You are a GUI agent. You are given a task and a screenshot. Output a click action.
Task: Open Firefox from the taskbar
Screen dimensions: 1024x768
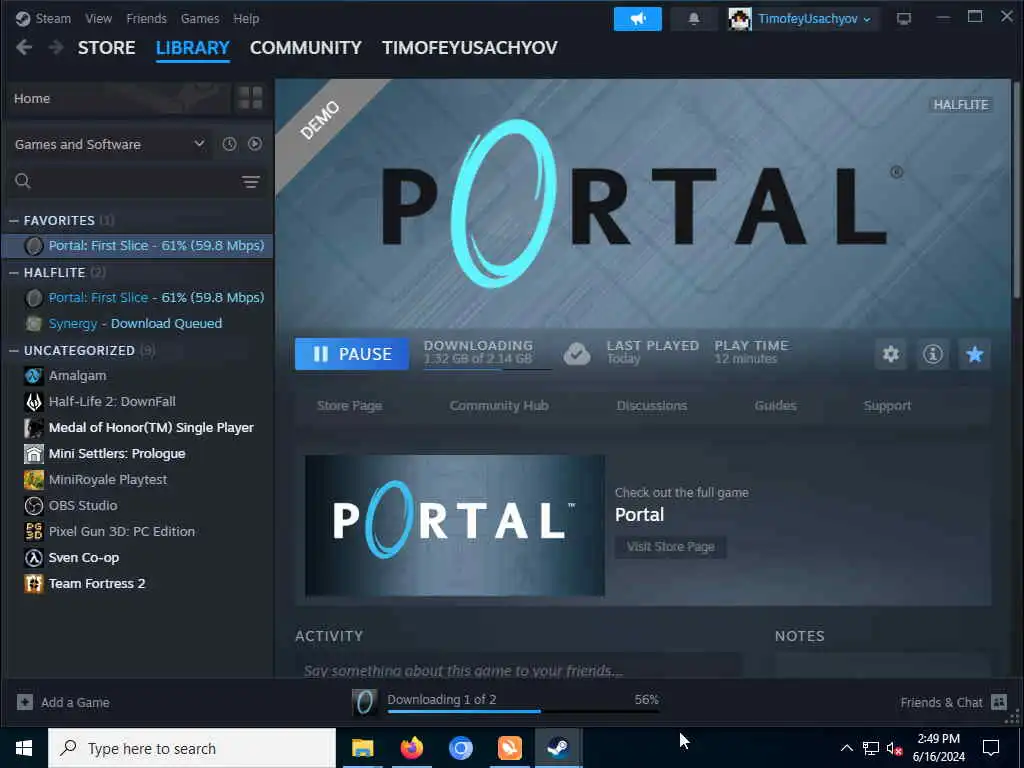click(411, 748)
